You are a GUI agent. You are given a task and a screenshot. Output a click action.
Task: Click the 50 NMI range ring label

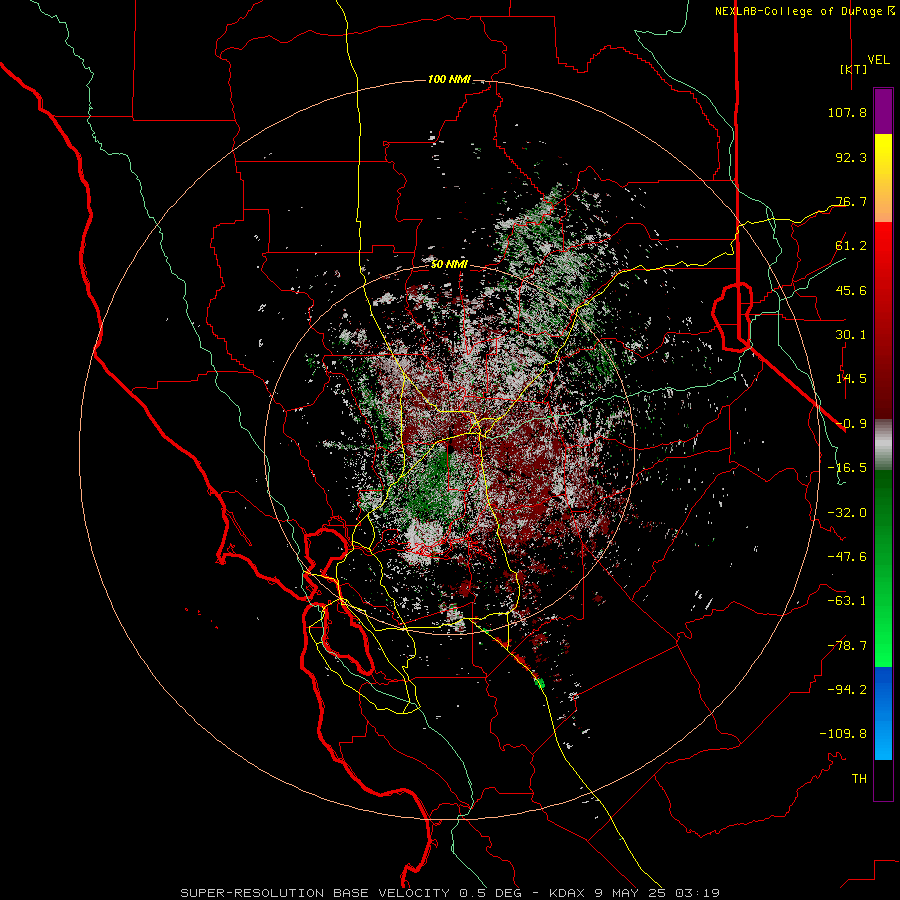pyautogui.click(x=449, y=264)
